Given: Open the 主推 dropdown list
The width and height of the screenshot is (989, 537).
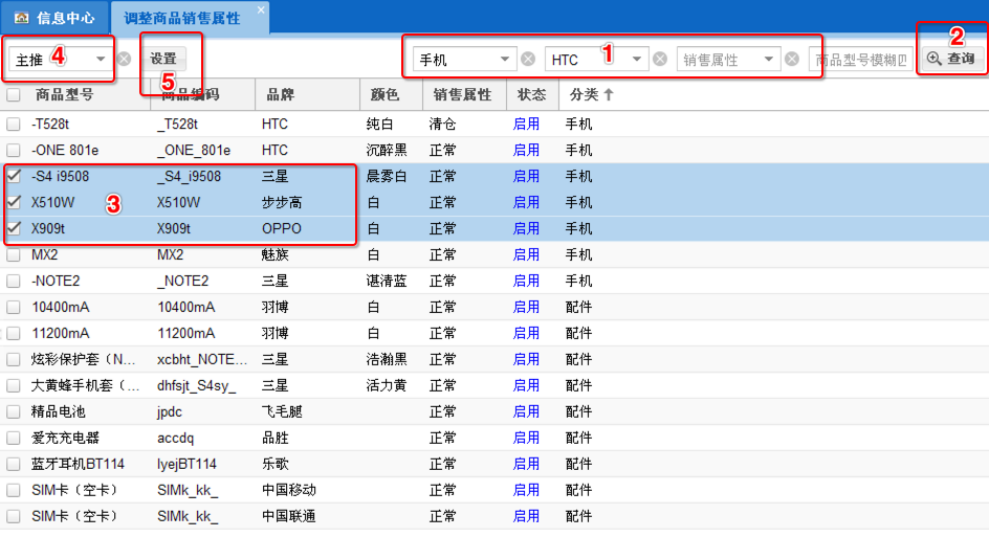Looking at the screenshot, I should (x=101, y=59).
